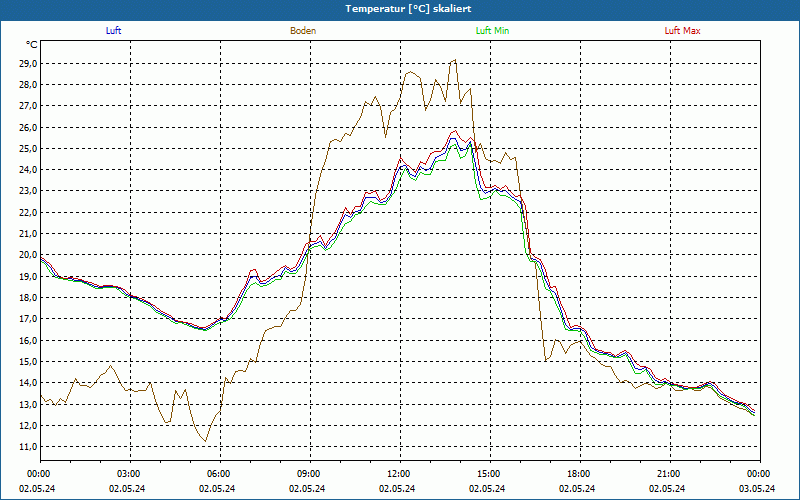800x500 pixels.
Task: Click the '21,0' y-axis value
Action: (x=28, y=234)
